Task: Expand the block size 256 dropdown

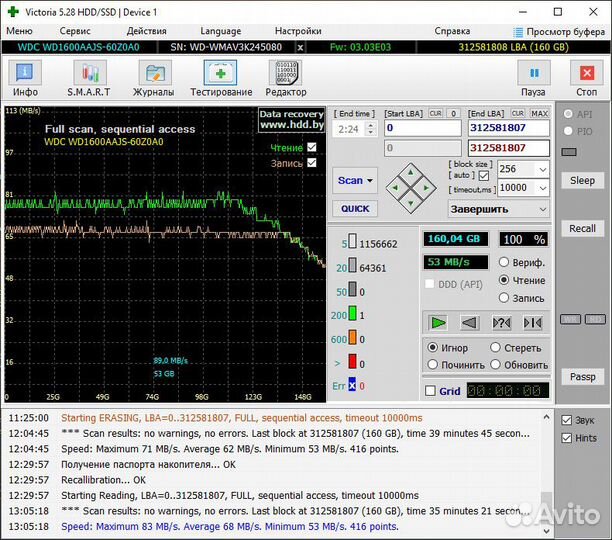Action: (x=541, y=169)
